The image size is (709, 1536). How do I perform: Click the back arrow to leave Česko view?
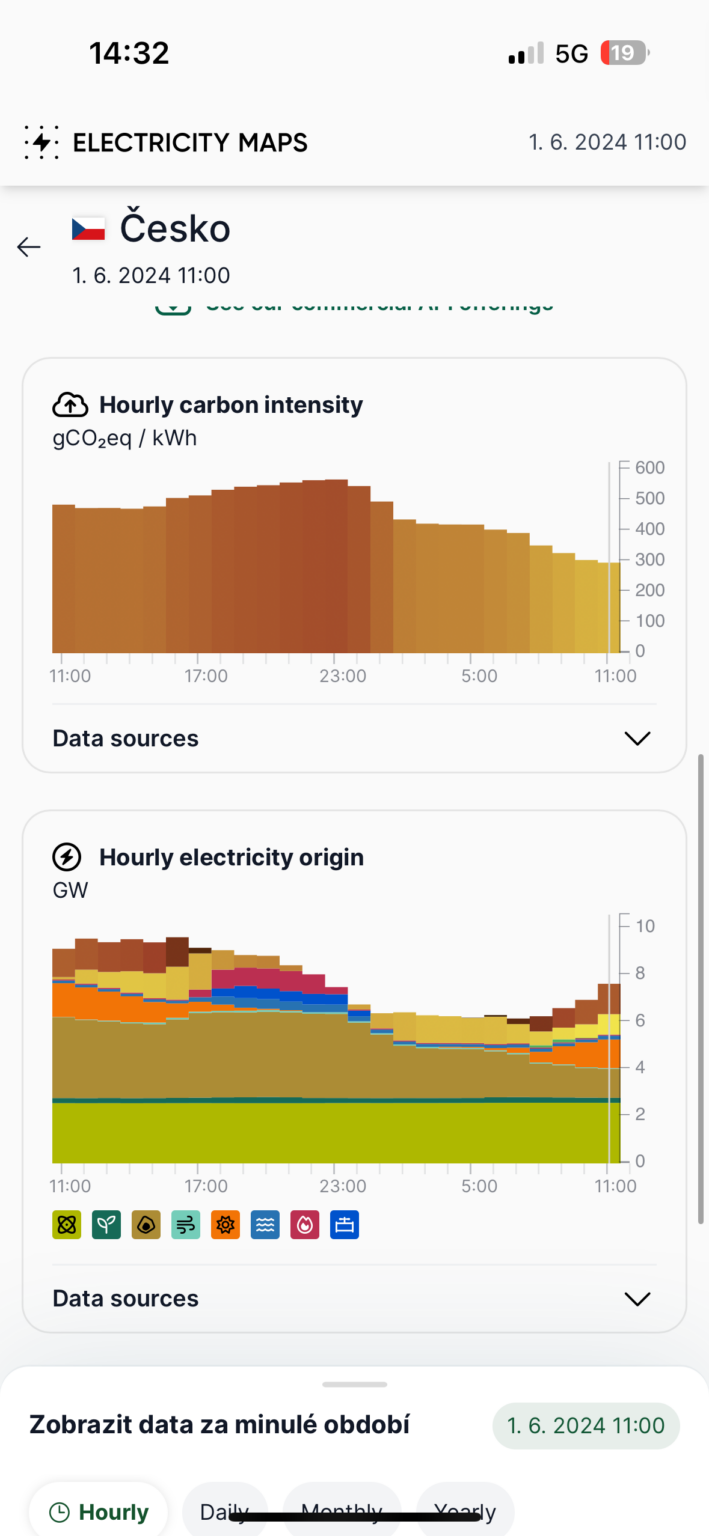(x=28, y=247)
